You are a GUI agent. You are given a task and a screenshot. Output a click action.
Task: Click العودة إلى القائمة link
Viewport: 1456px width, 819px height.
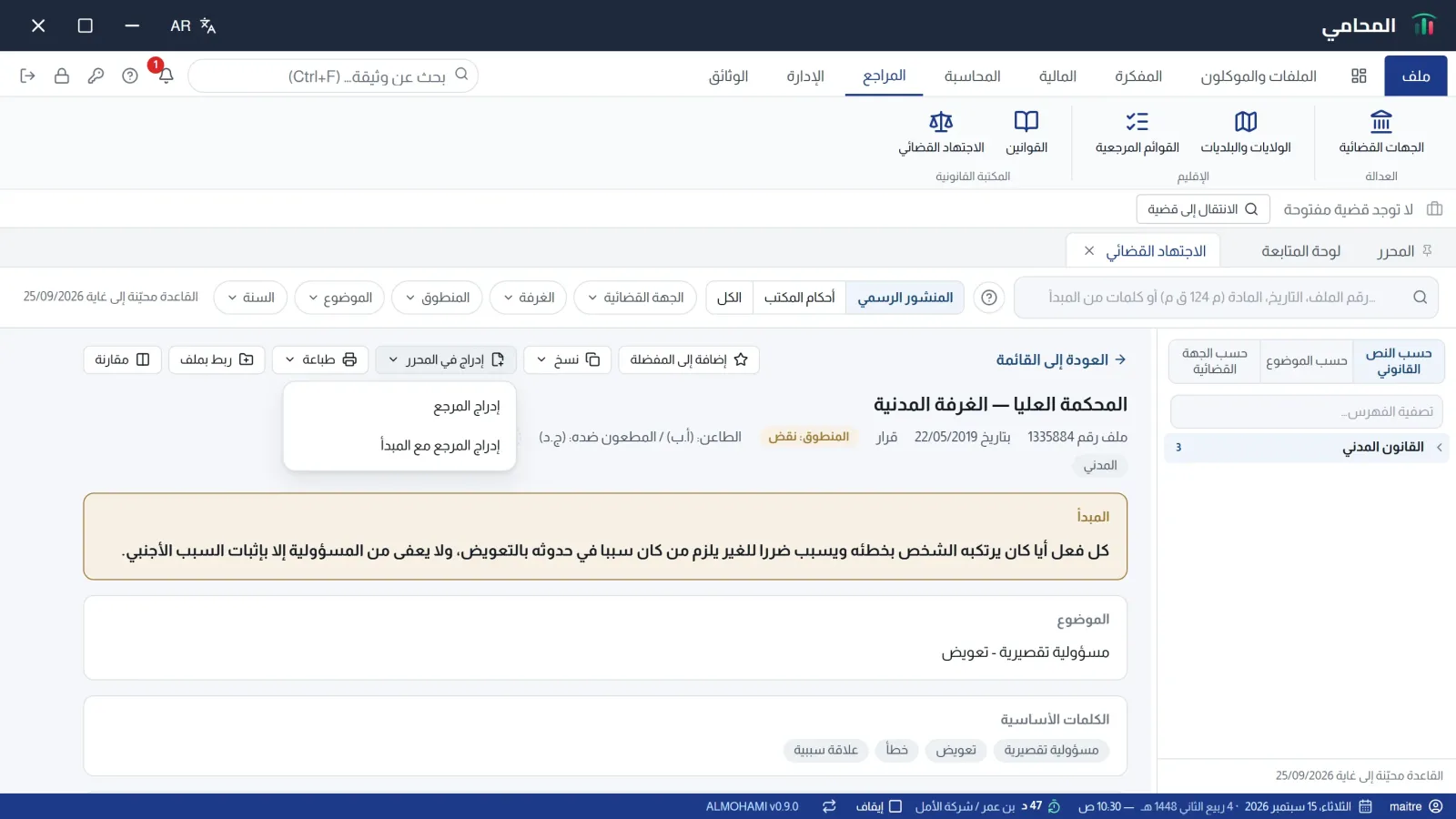coord(1061,359)
